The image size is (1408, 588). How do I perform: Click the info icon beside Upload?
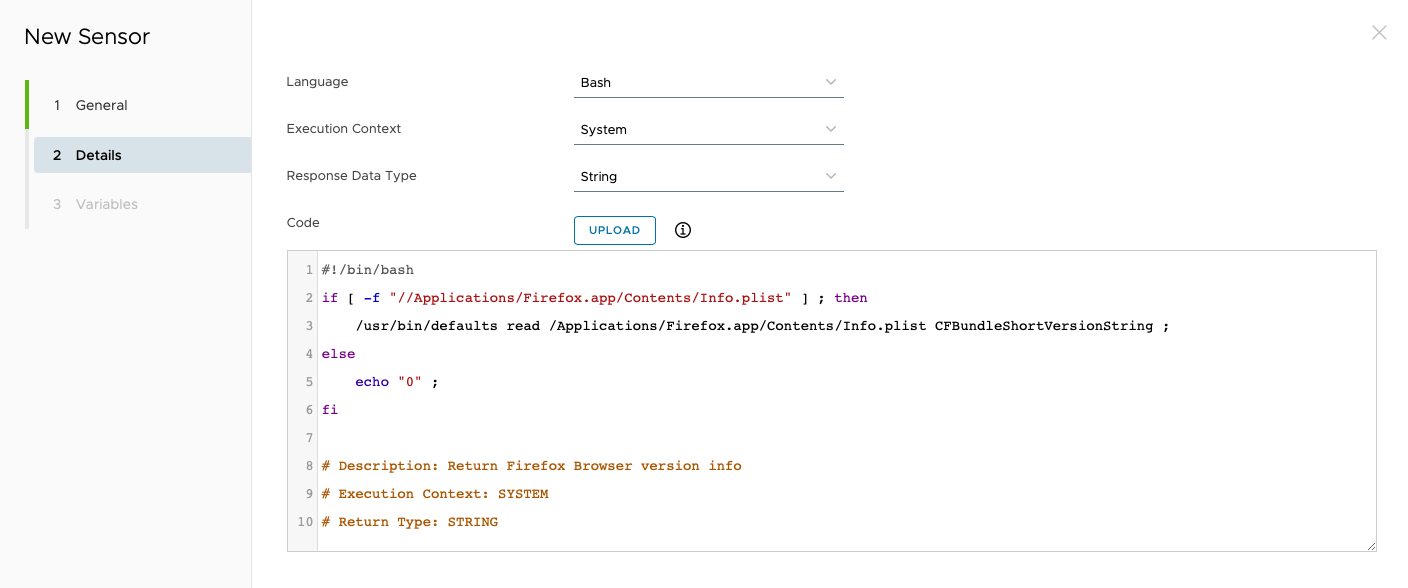coord(683,230)
